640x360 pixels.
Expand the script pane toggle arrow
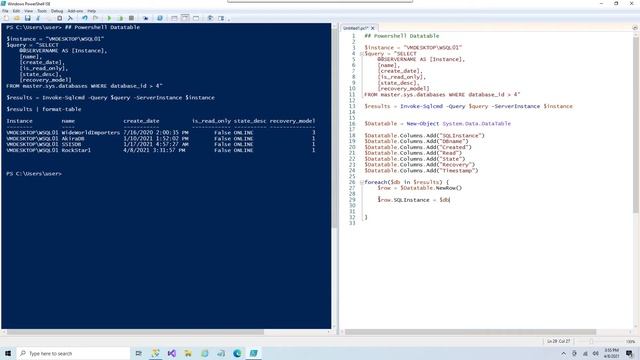(635, 28)
